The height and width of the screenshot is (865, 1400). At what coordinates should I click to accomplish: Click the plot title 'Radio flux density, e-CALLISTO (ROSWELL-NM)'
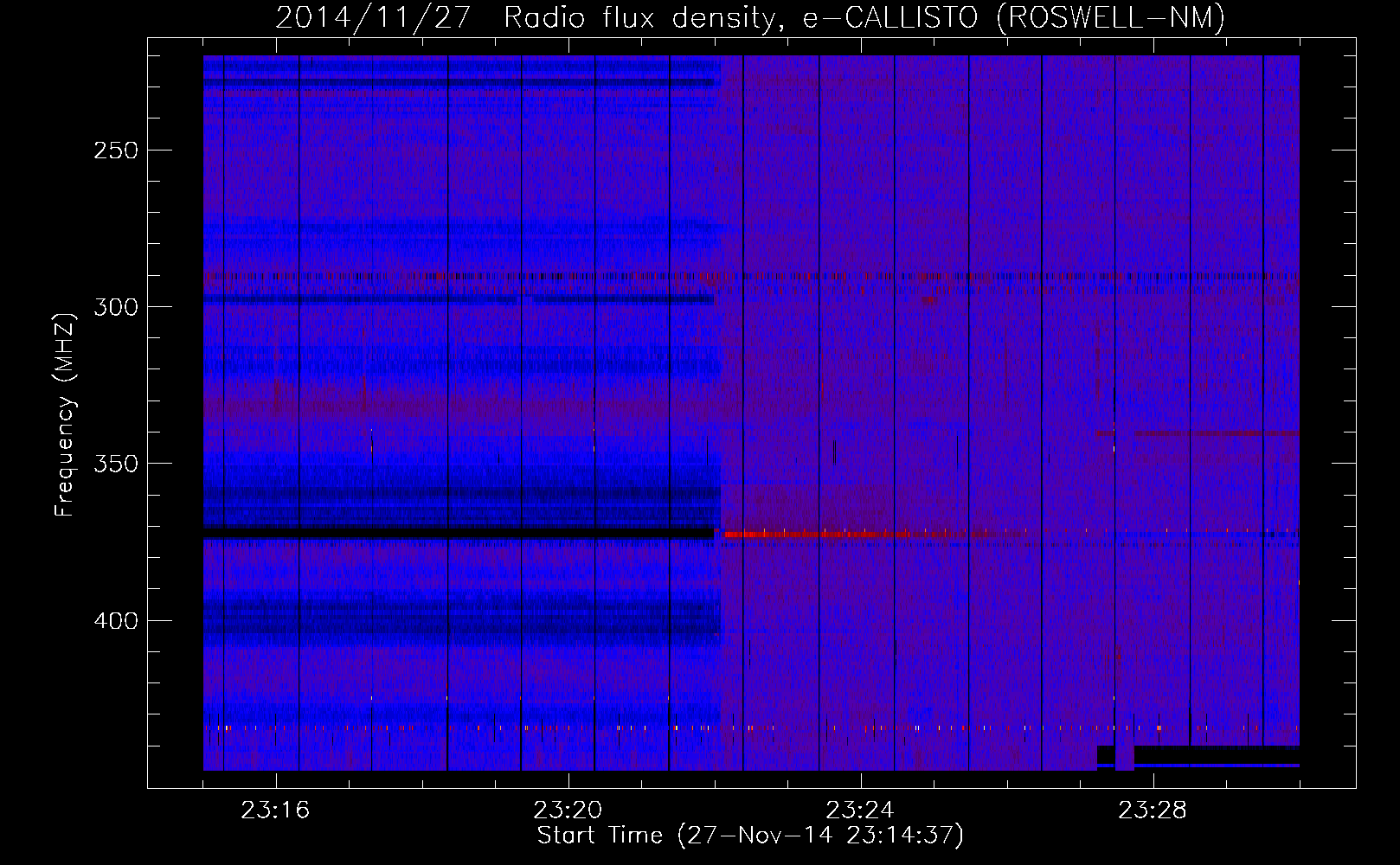click(x=864, y=17)
